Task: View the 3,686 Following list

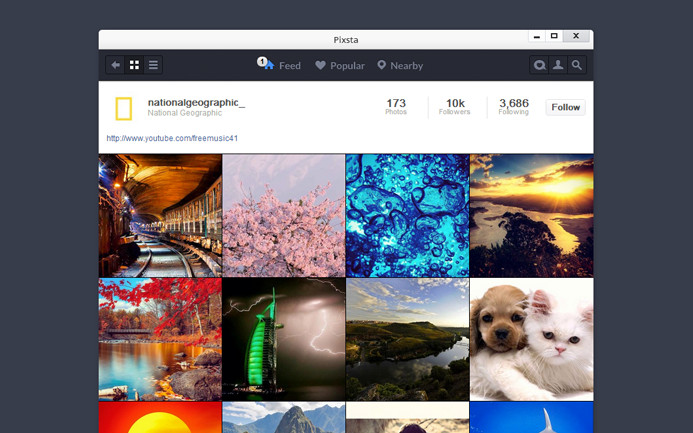Action: point(514,106)
